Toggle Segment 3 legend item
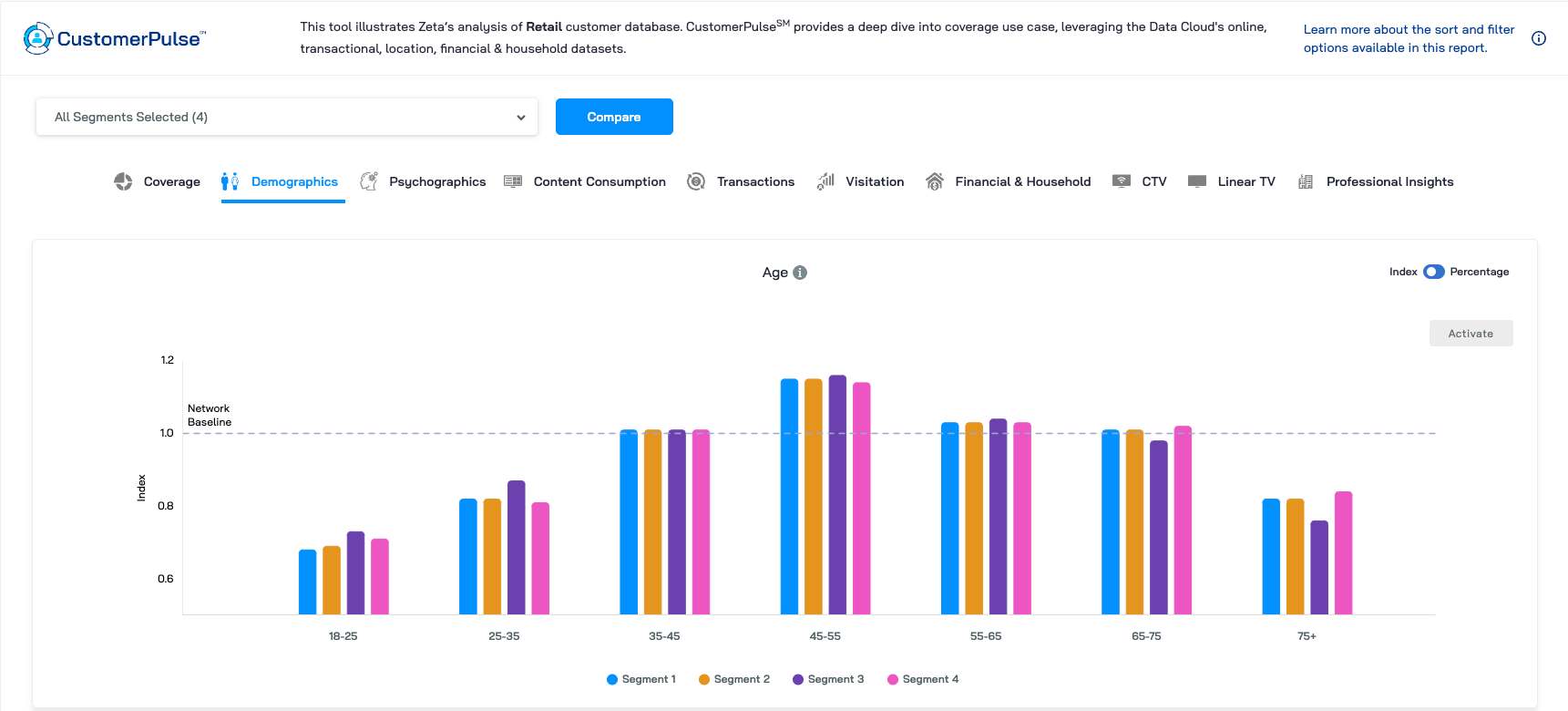 coord(828,679)
